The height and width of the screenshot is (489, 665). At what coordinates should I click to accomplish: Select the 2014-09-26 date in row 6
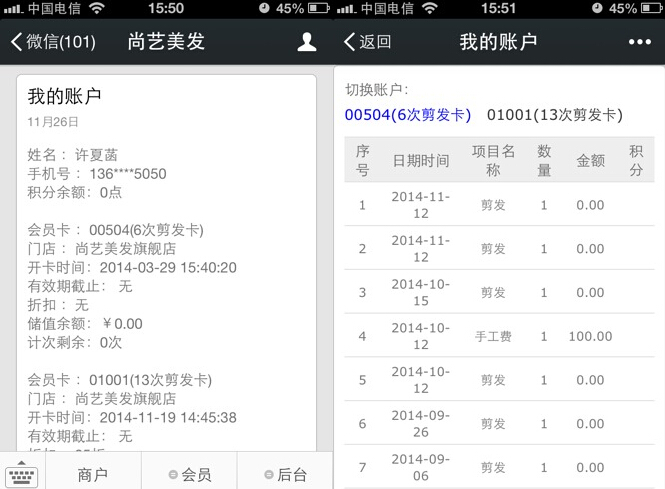click(x=421, y=424)
